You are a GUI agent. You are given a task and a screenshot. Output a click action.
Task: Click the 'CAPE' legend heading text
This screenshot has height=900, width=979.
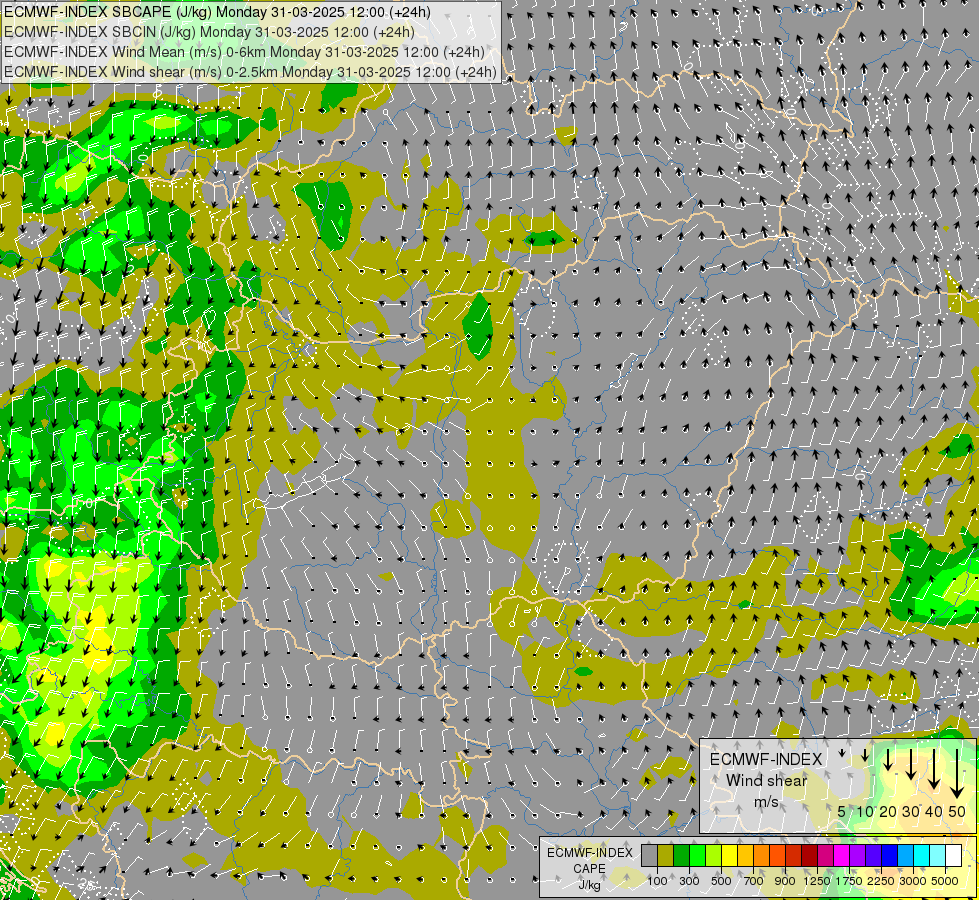[x=589, y=869]
